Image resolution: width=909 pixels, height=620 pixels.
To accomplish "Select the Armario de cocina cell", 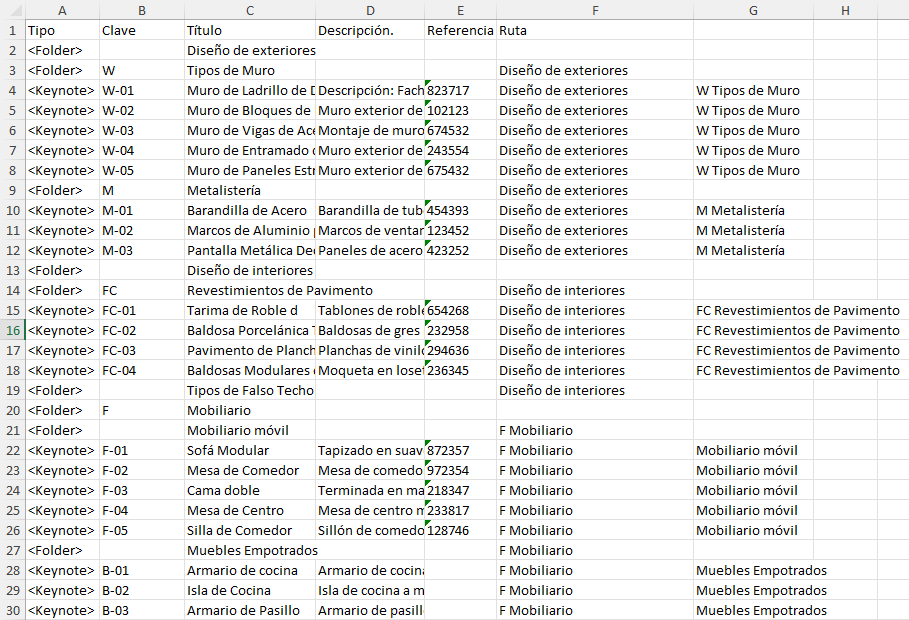I will (x=249, y=570).
